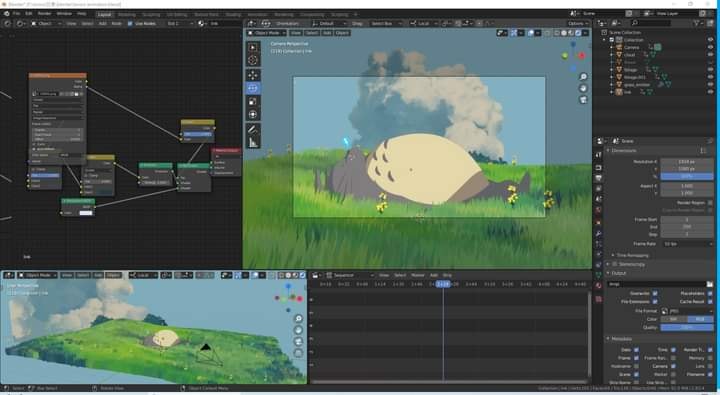
Task: Open the Modifiers wrench properties tab
Action: (x=598, y=234)
